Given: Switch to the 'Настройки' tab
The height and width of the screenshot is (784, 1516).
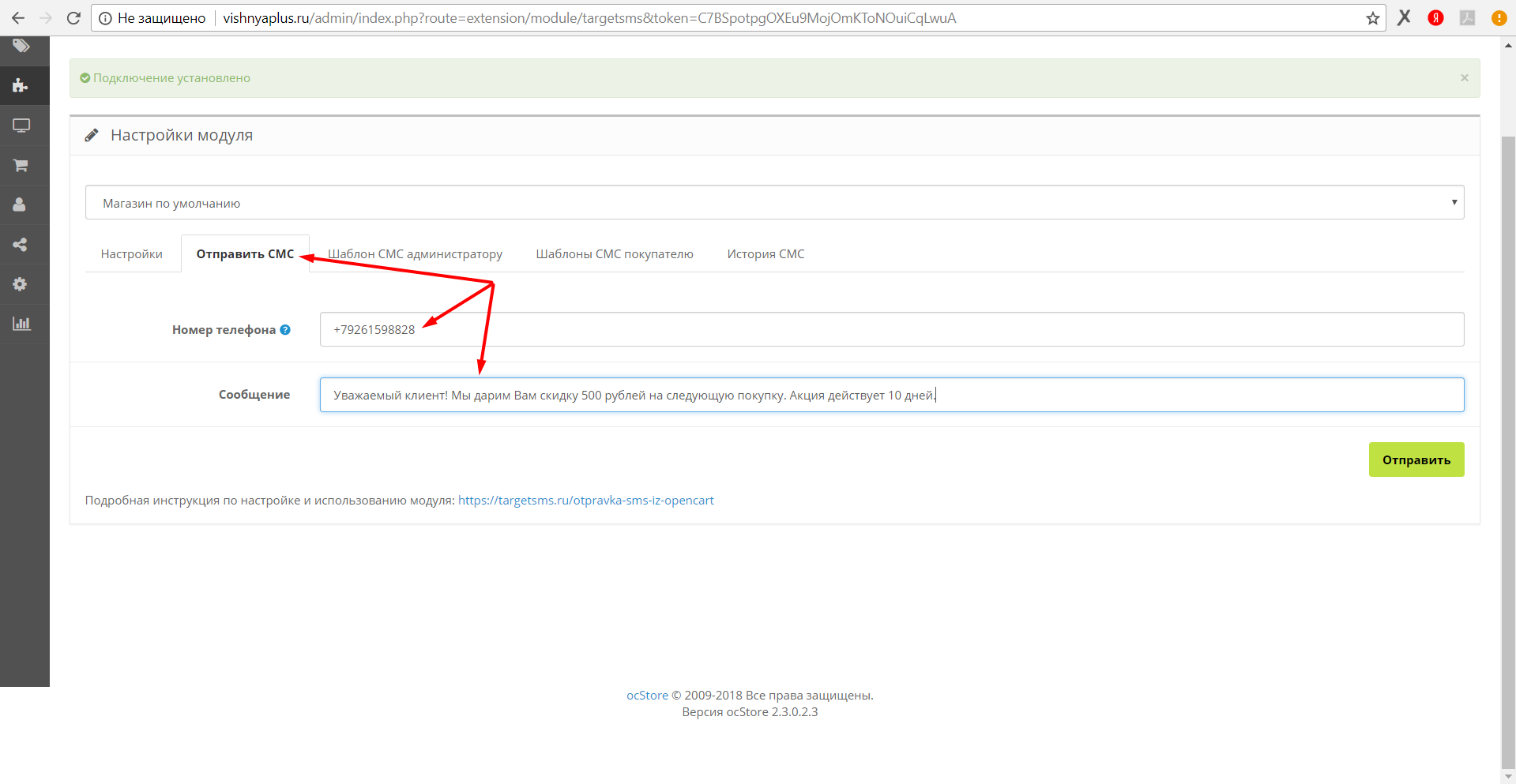Looking at the screenshot, I should [x=132, y=254].
